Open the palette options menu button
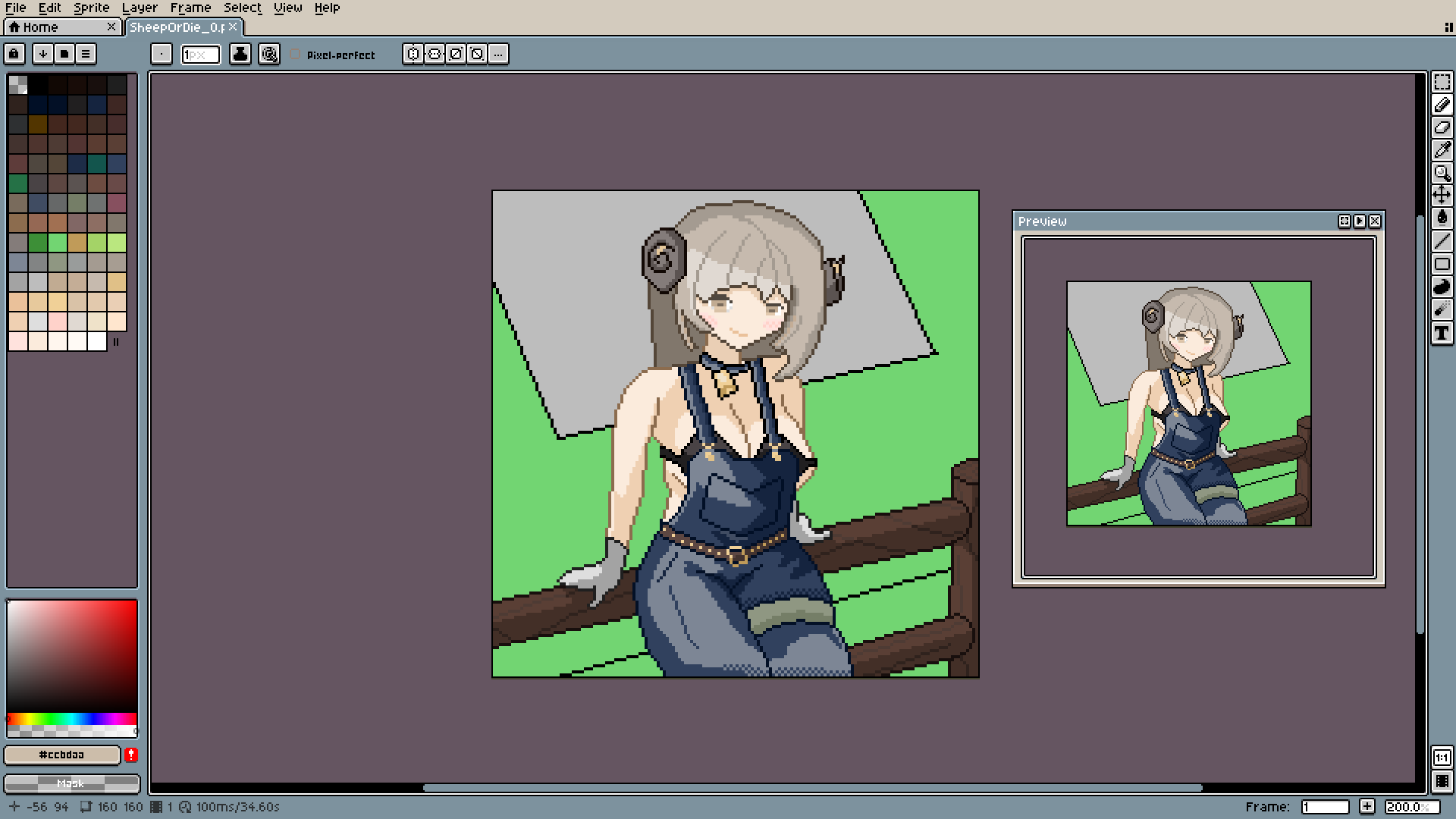This screenshot has width=1456, height=819. [x=86, y=54]
